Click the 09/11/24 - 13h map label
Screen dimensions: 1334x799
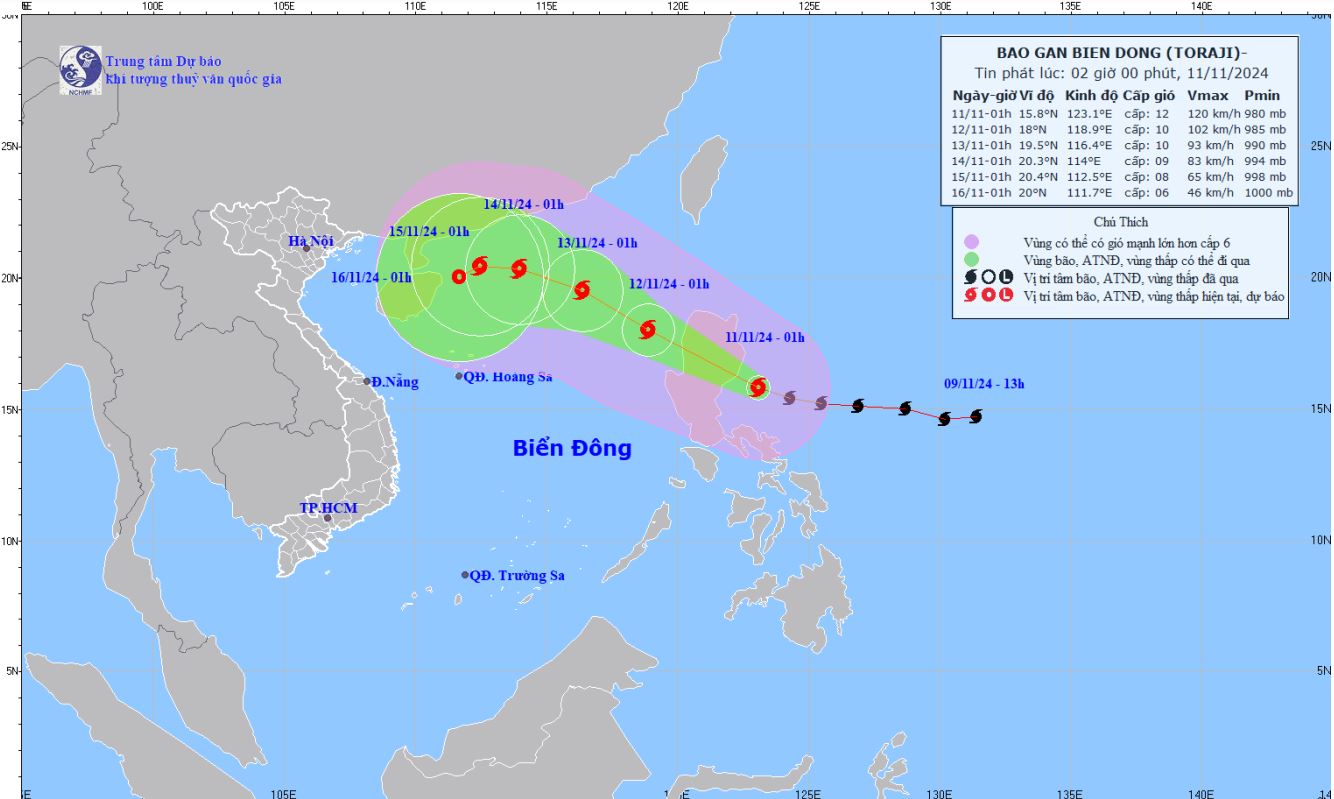pos(984,383)
